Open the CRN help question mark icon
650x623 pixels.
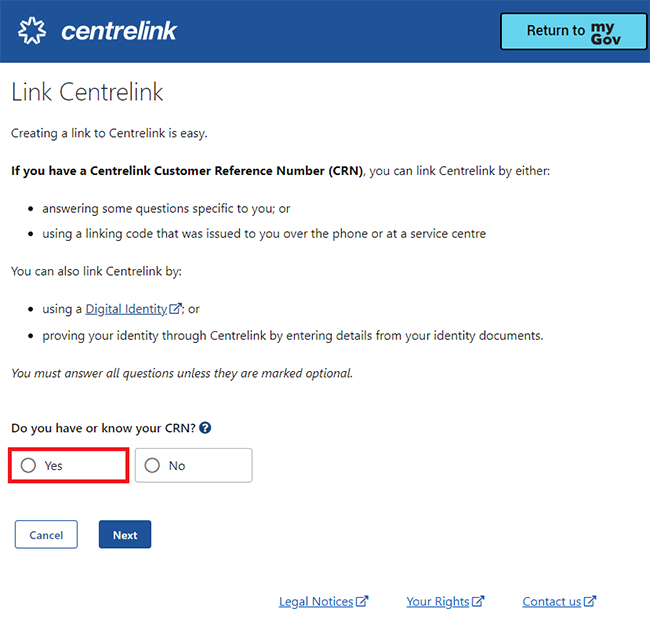[x=205, y=428]
